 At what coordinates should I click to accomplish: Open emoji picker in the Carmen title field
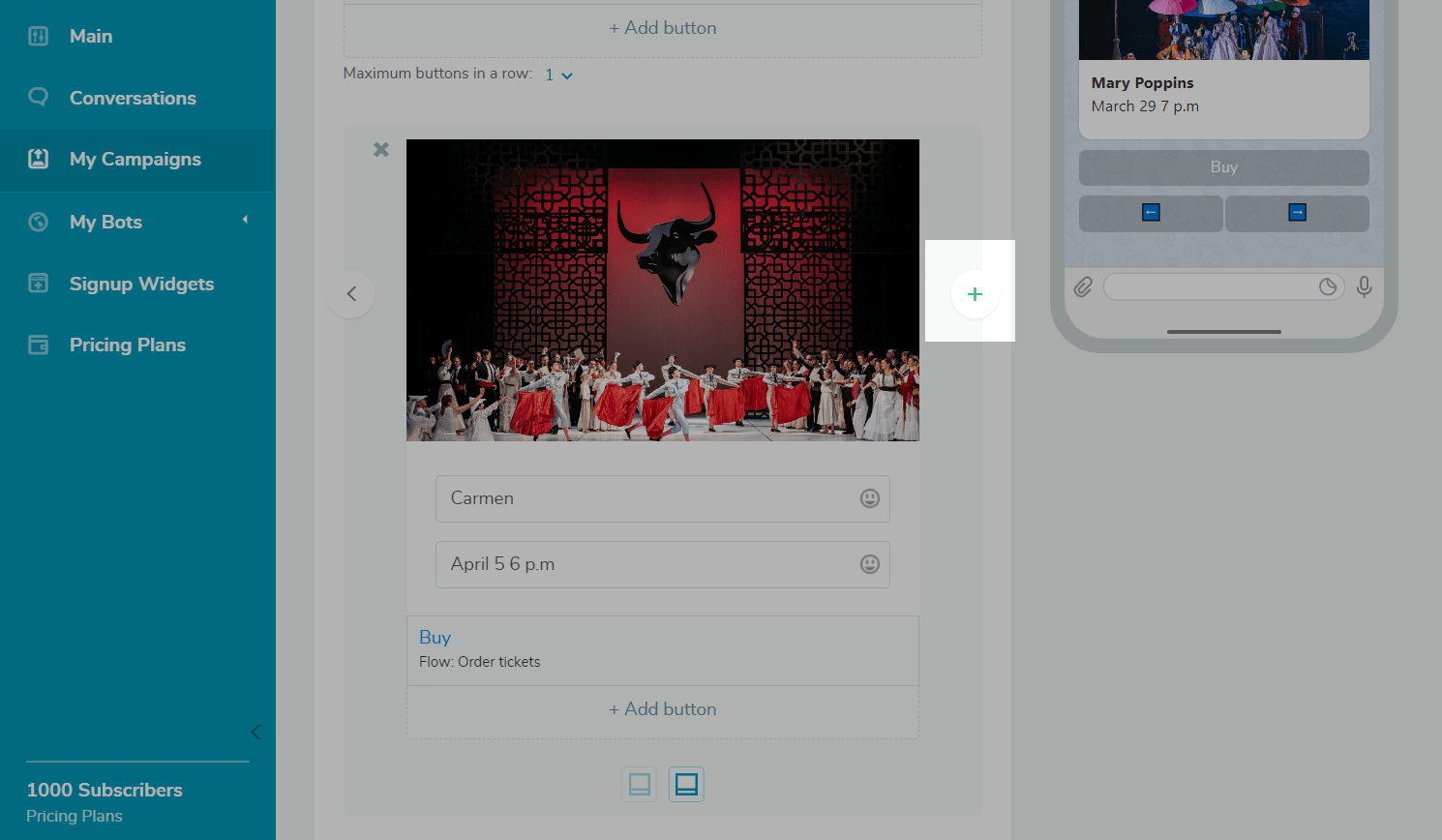(x=869, y=498)
